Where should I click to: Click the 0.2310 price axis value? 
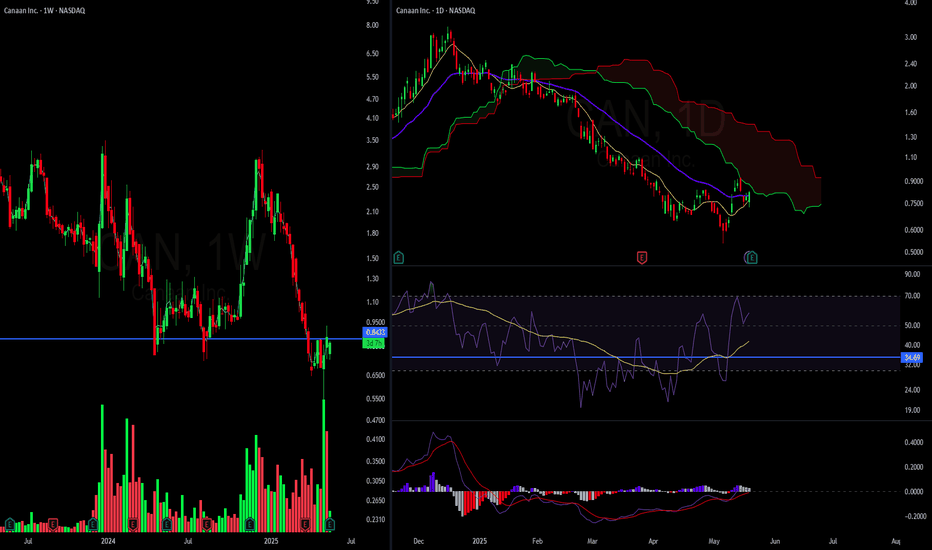click(375, 520)
